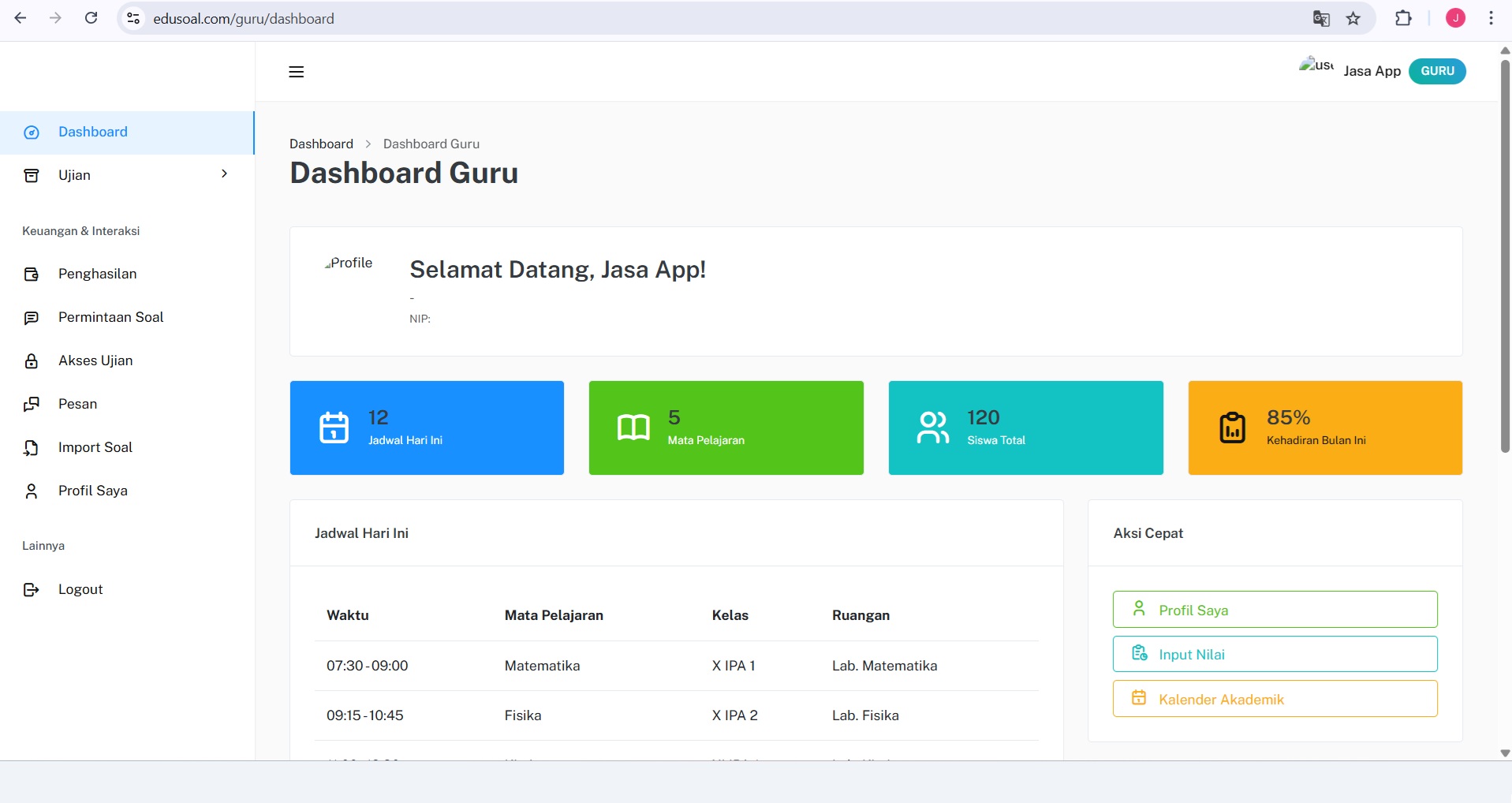
Task: Open Penghasilan via its wallet icon
Action: pyautogui.click(x=32, y=274)
